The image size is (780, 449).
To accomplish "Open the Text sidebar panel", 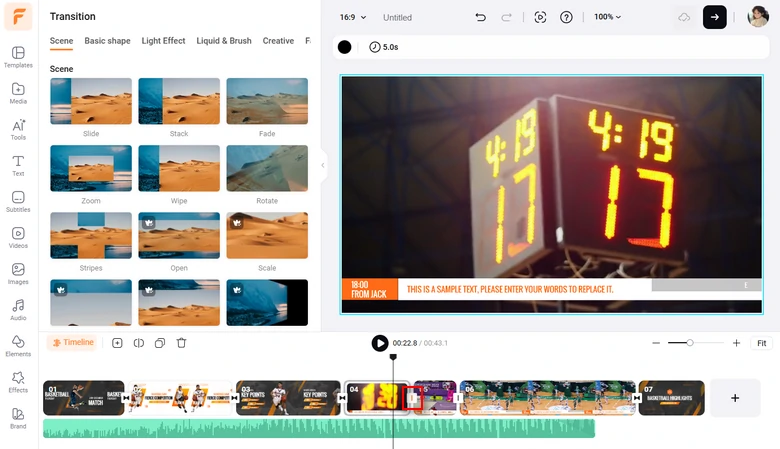I will pyautogui.click(x=18, y=166).
